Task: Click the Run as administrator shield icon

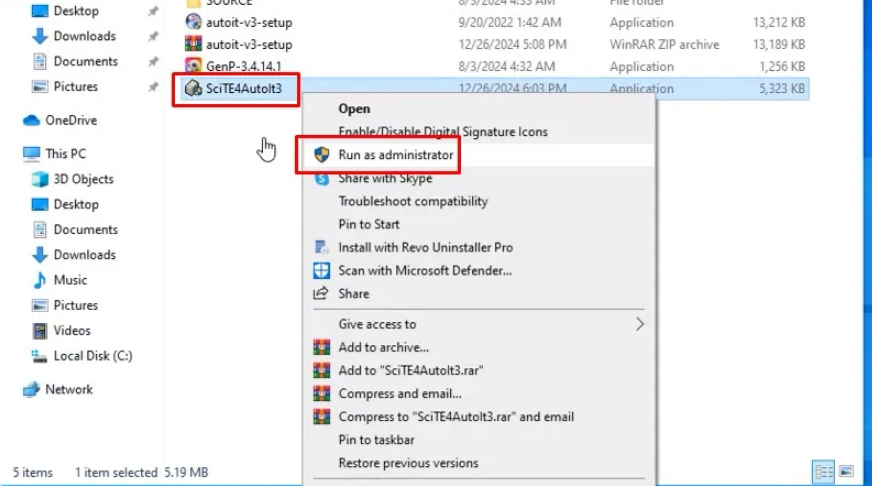Action: pos(322,155)
